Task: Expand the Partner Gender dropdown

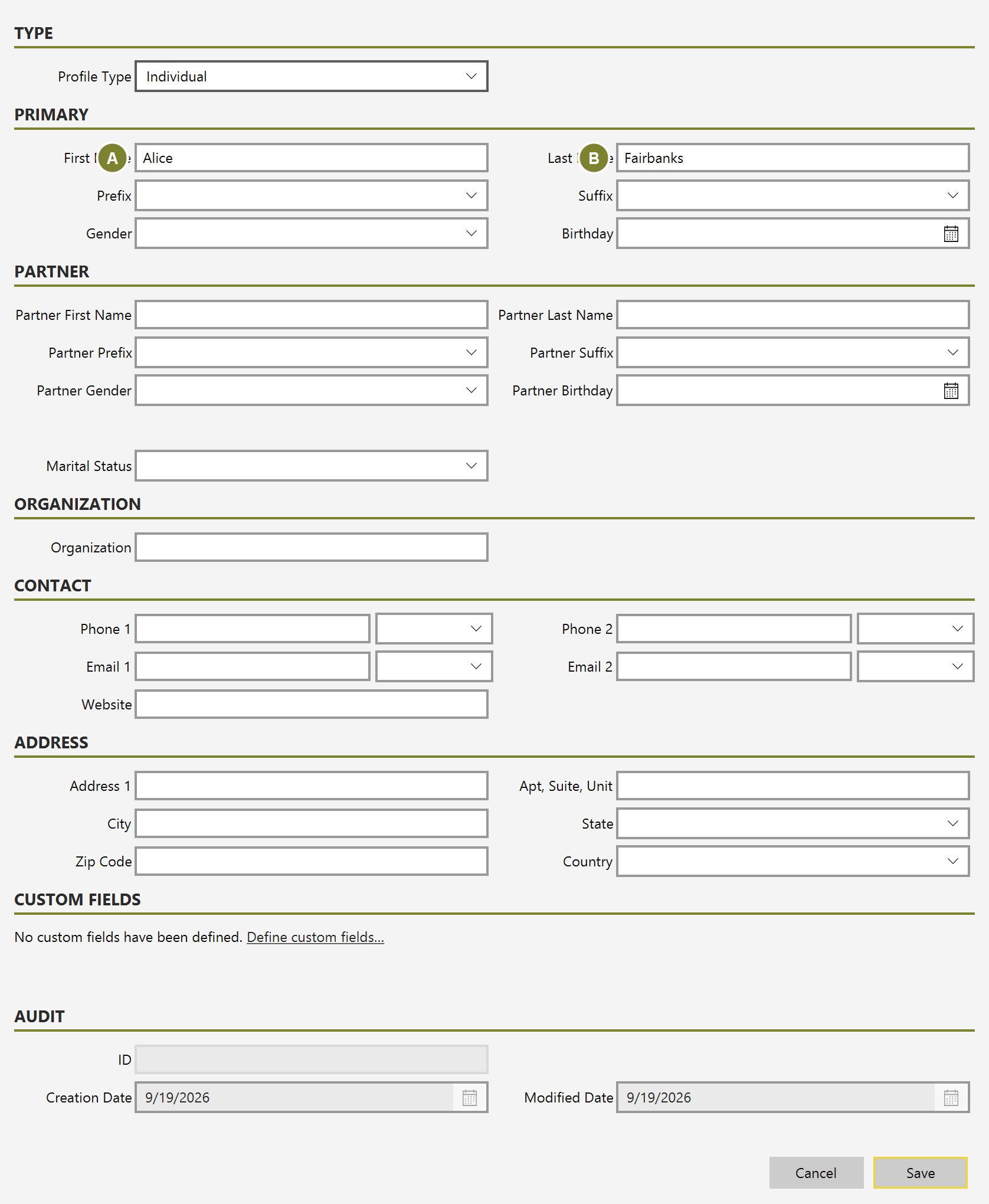Action: click(312, 390)
